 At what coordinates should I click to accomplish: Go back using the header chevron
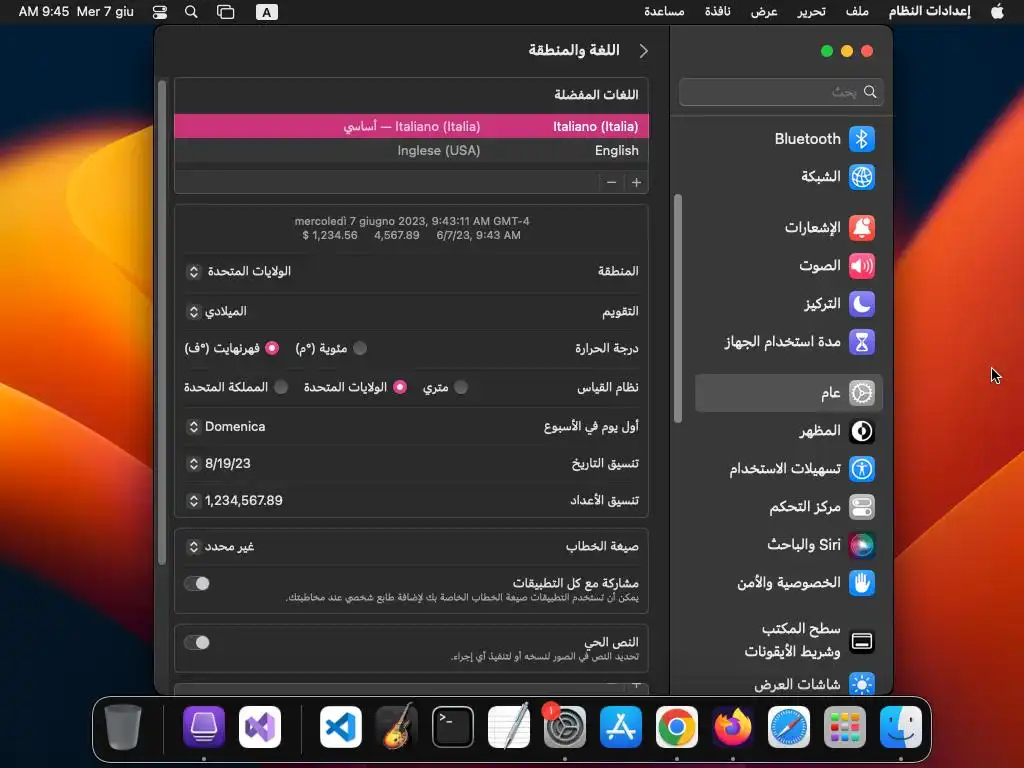tap(643, 51)
